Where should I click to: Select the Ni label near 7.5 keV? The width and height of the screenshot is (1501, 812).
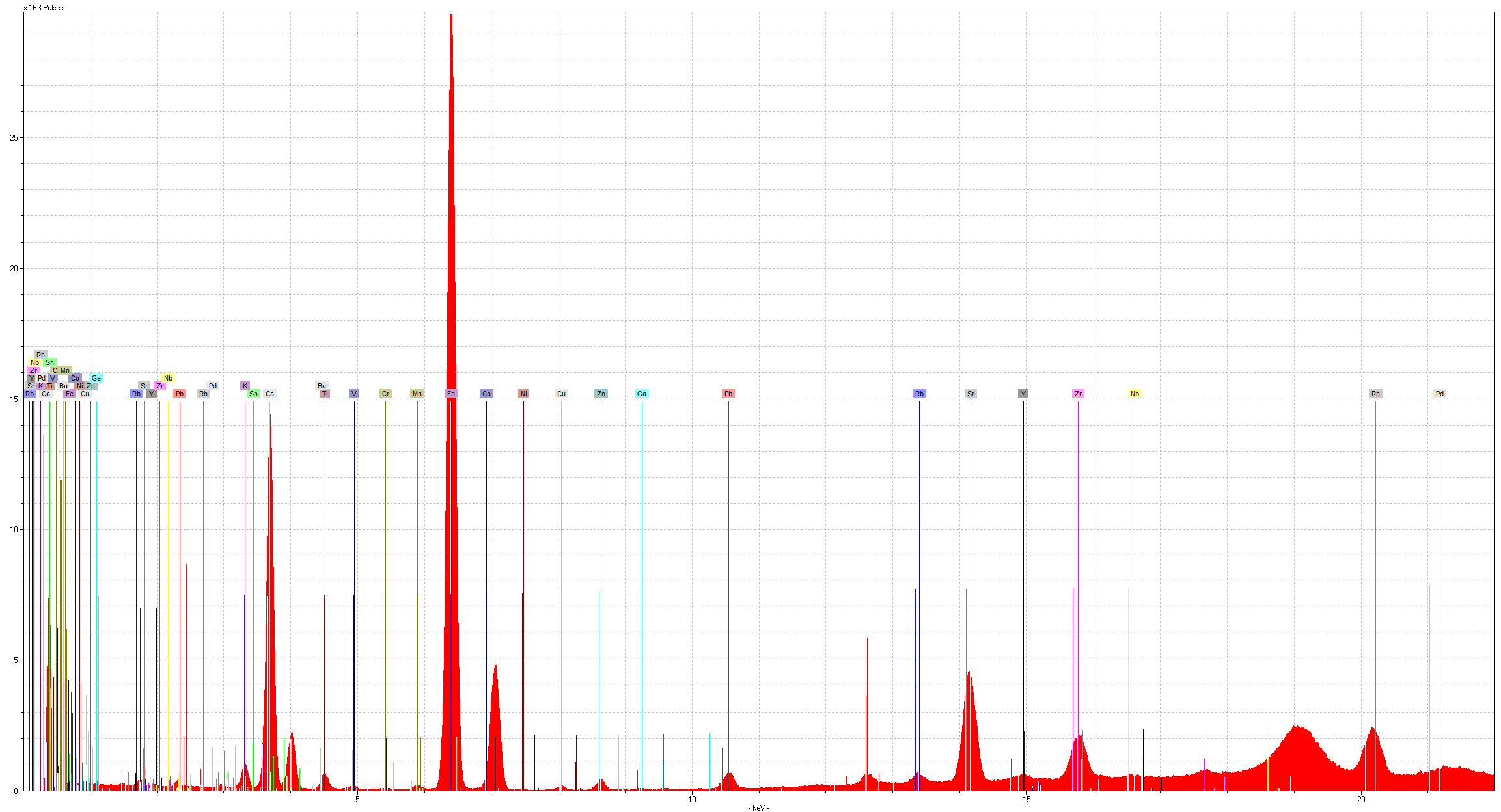click(523, 394)
